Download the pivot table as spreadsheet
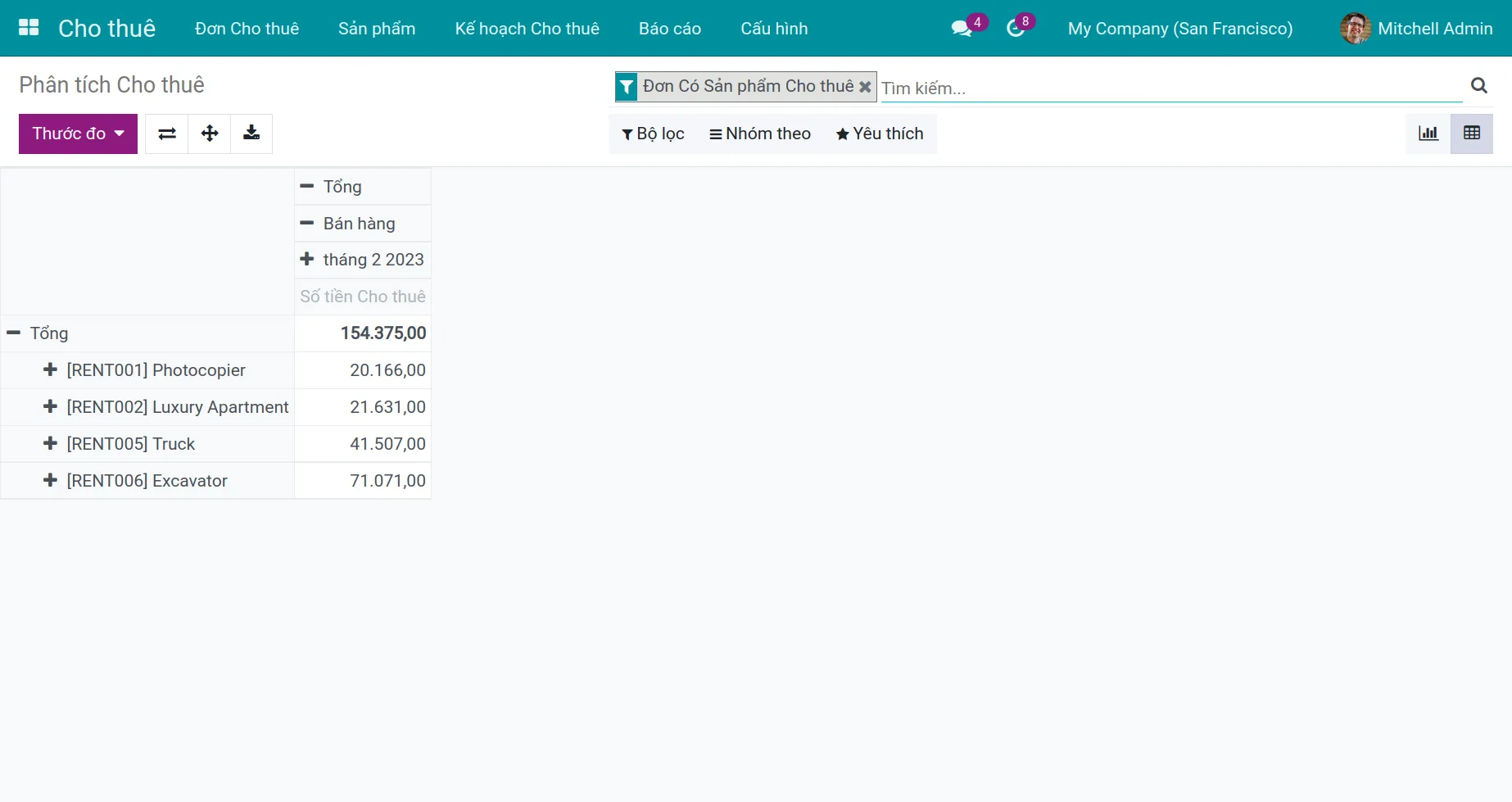 (x=251, y=134)
